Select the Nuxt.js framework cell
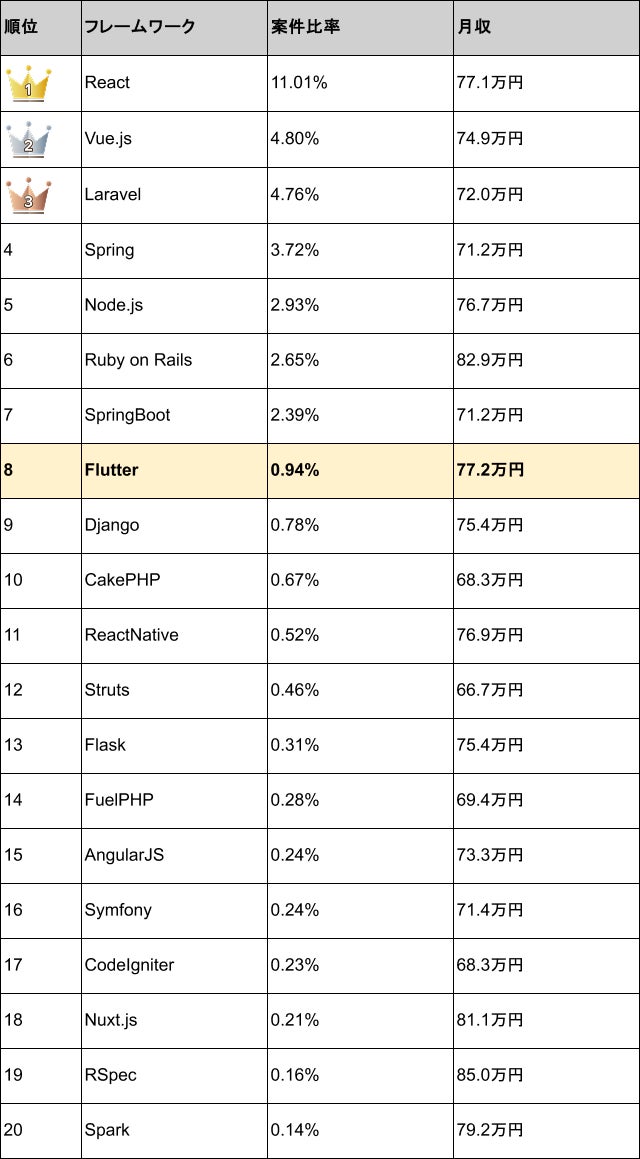Screen dimensions: 640x1159 point(174,1021)
